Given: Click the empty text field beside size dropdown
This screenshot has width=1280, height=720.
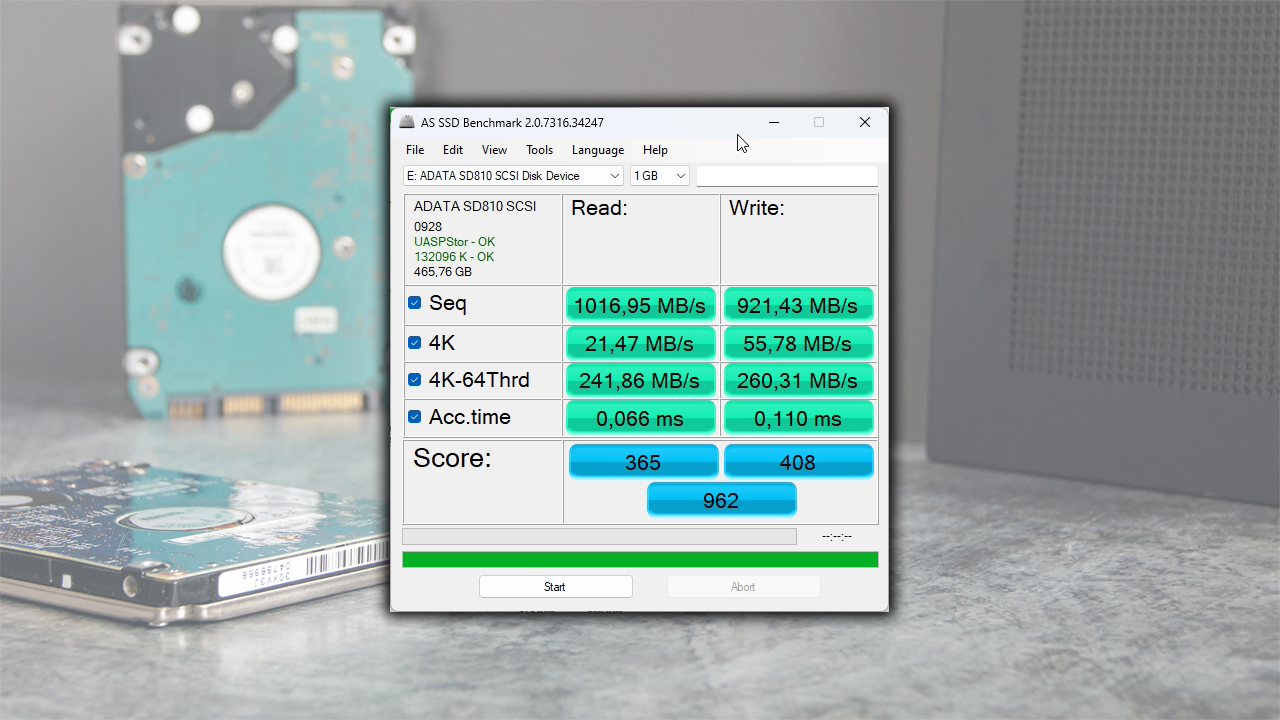Looking at the screenshot, I should click(787, 176).
